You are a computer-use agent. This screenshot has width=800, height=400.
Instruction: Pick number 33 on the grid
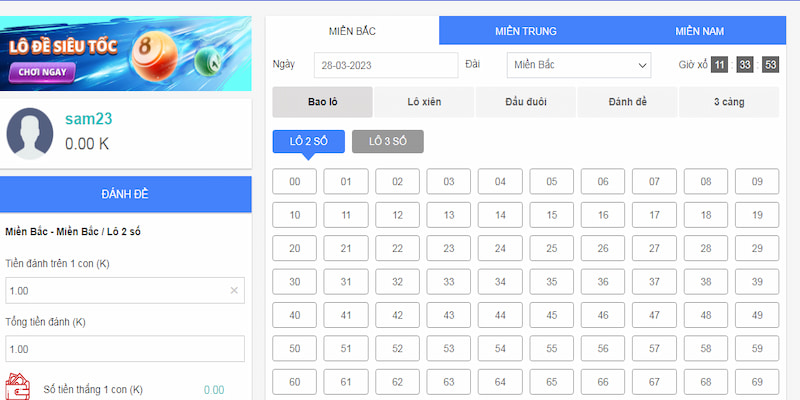(x=448, y=282)
